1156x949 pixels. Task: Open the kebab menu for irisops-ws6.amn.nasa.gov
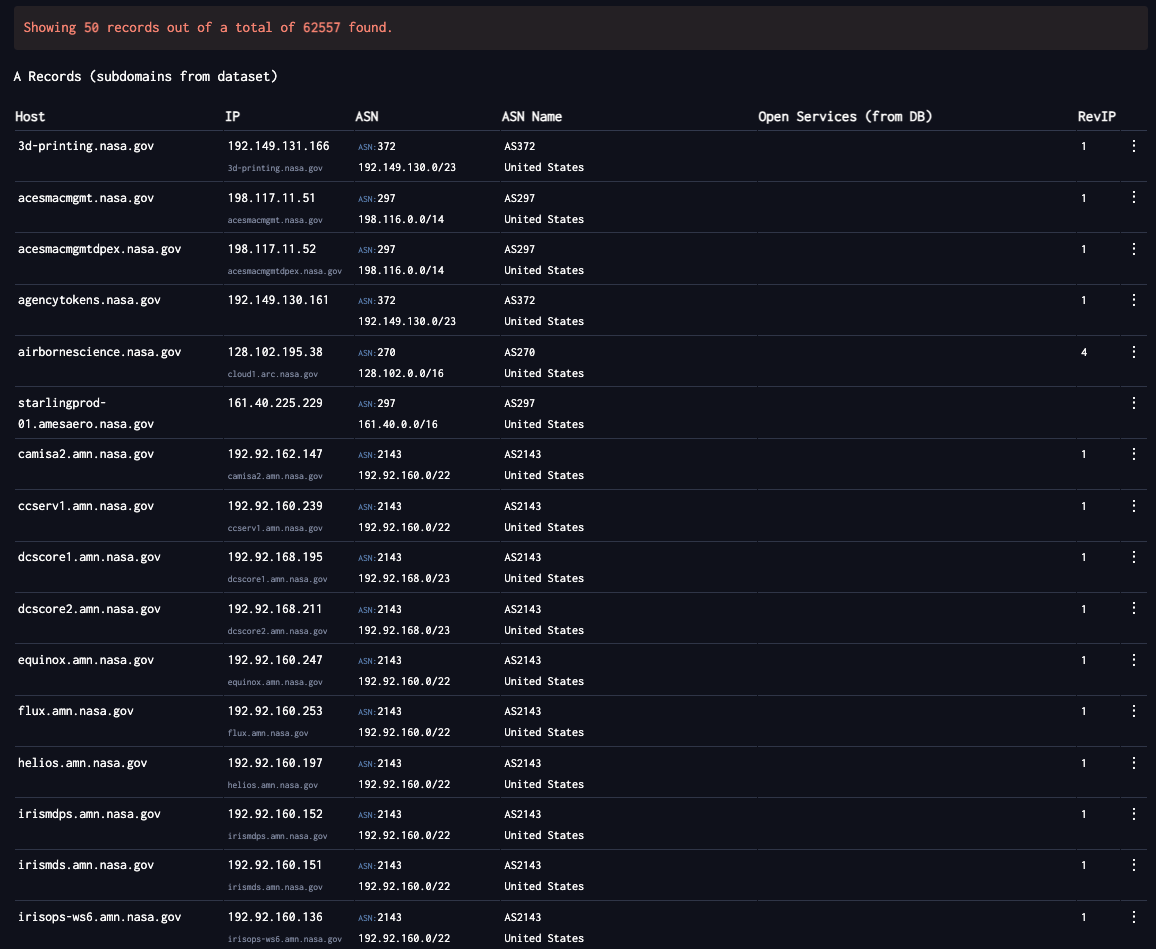tap(1133, 917)
